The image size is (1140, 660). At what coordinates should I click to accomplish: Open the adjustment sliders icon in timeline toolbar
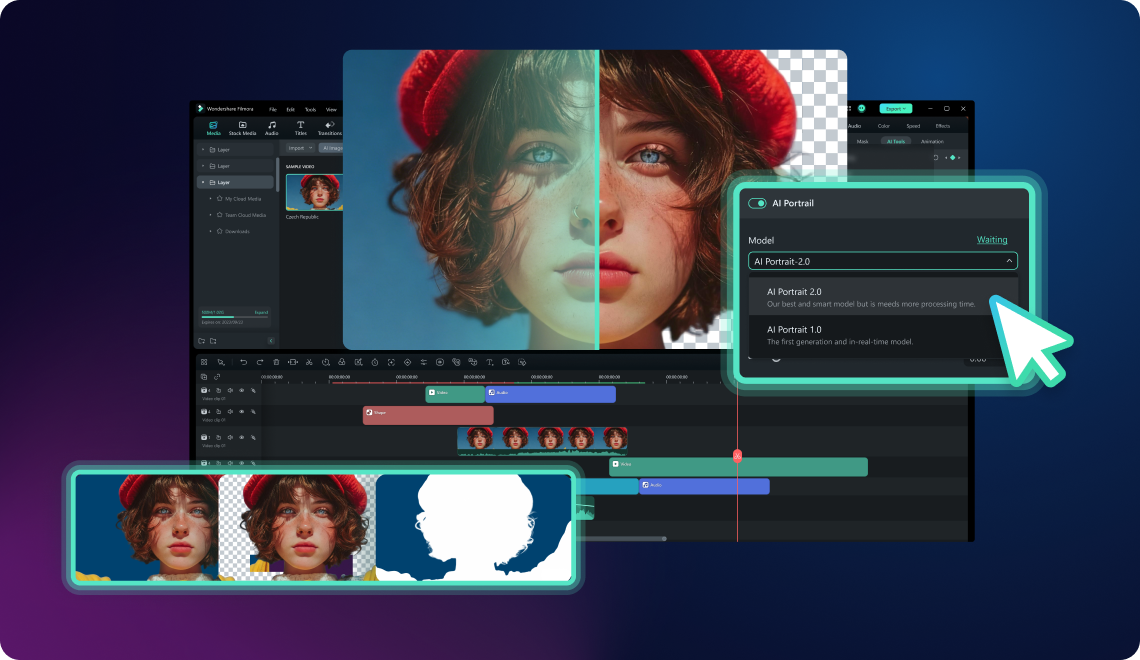(424, 362)
